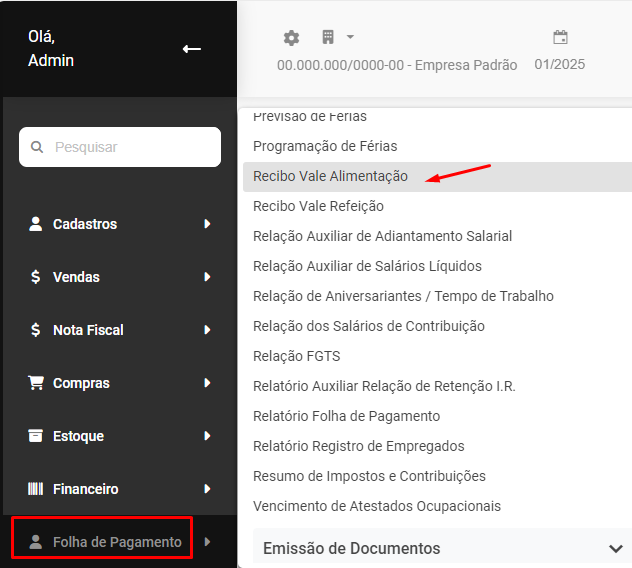The width and height of the screenshot is (632, 568).
Task: Click the calendar icon above 01/2025
Action: pyautogui.click(x=560, y=37)
